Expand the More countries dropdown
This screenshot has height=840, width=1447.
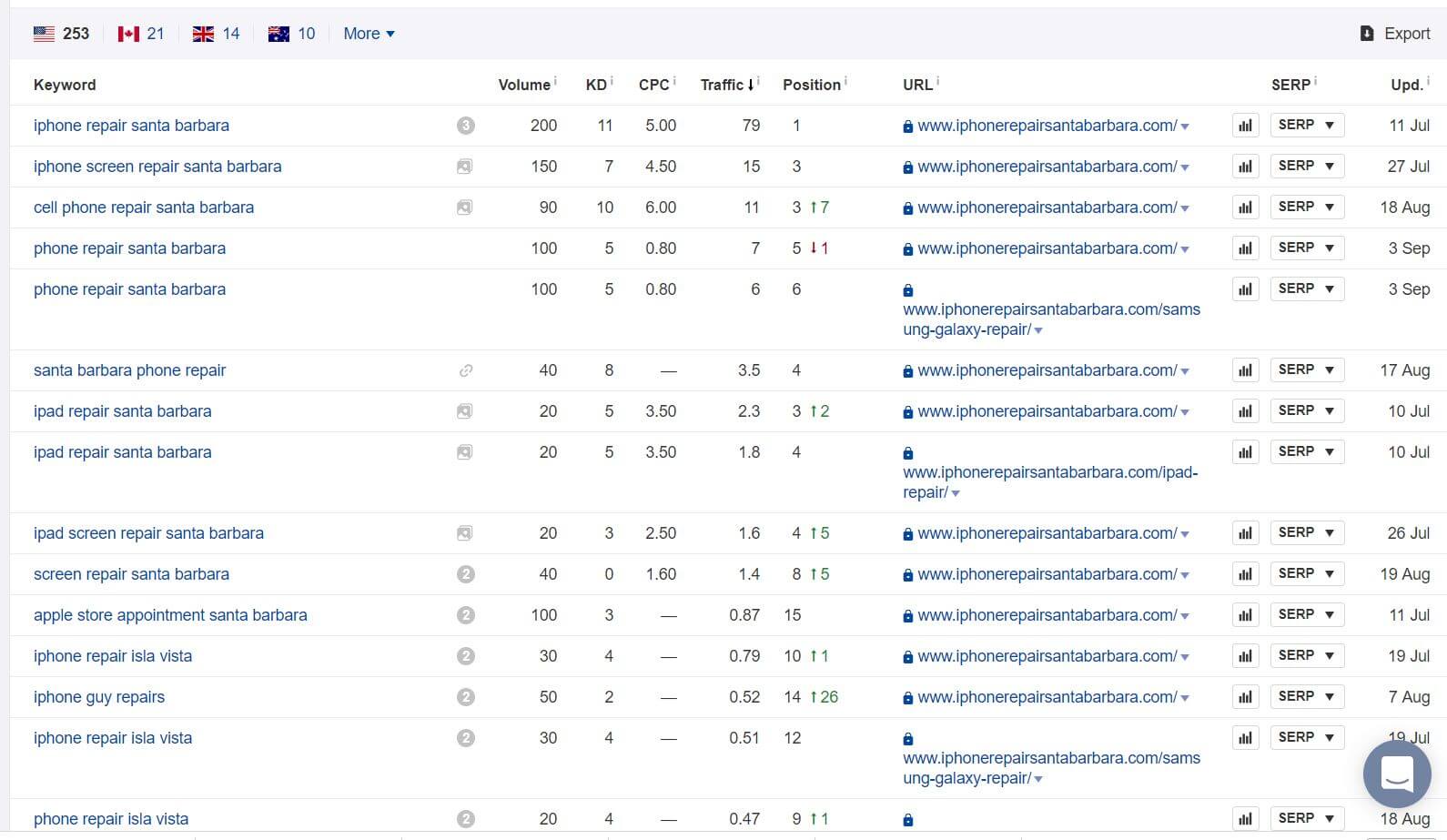[x=369, y=34]
